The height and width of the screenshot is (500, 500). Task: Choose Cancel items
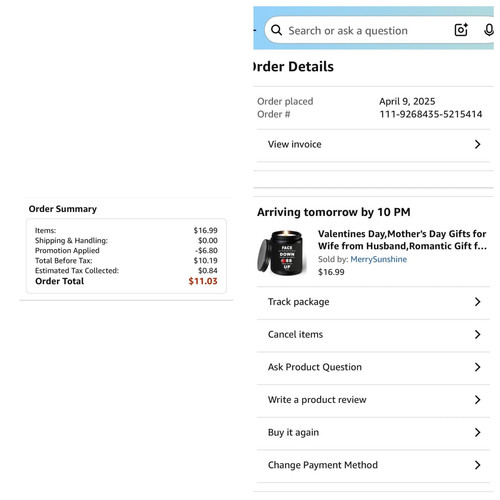373,335
